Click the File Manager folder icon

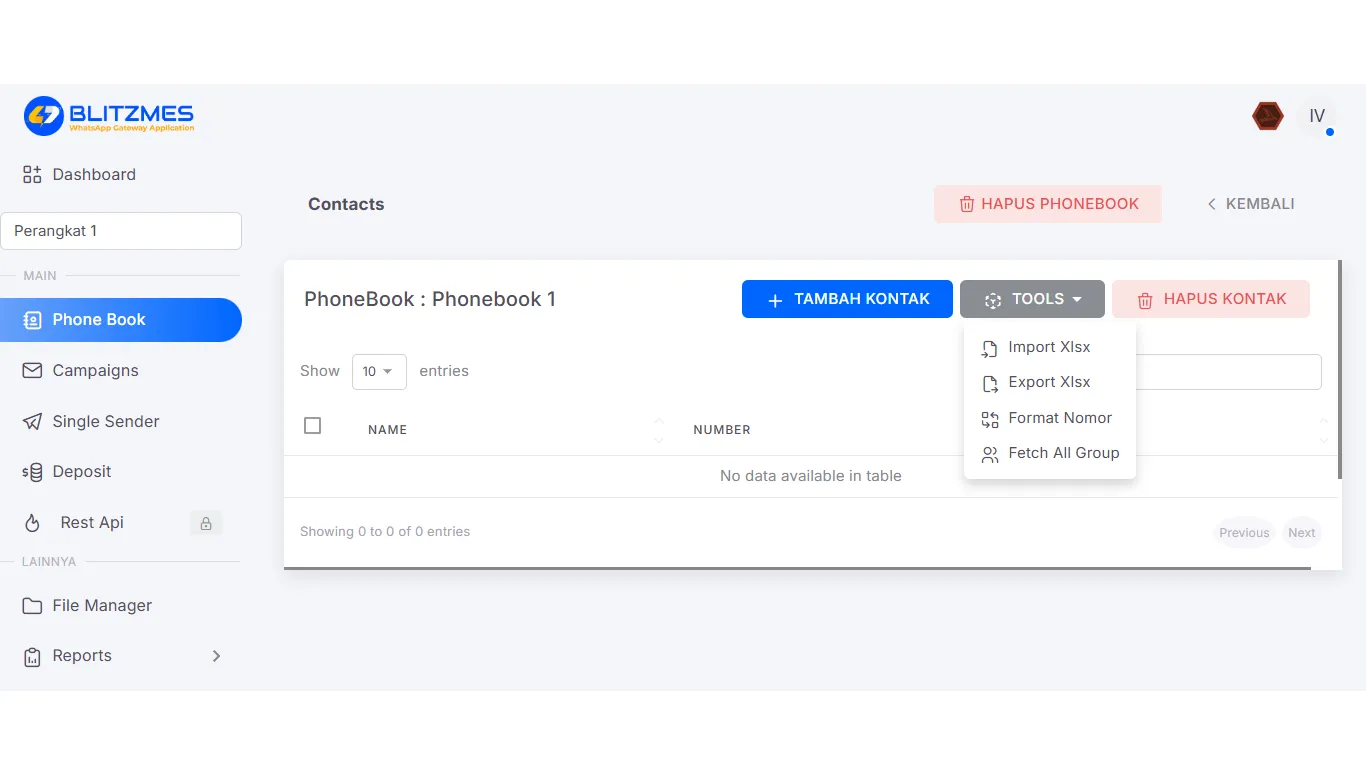pos(33,606)
